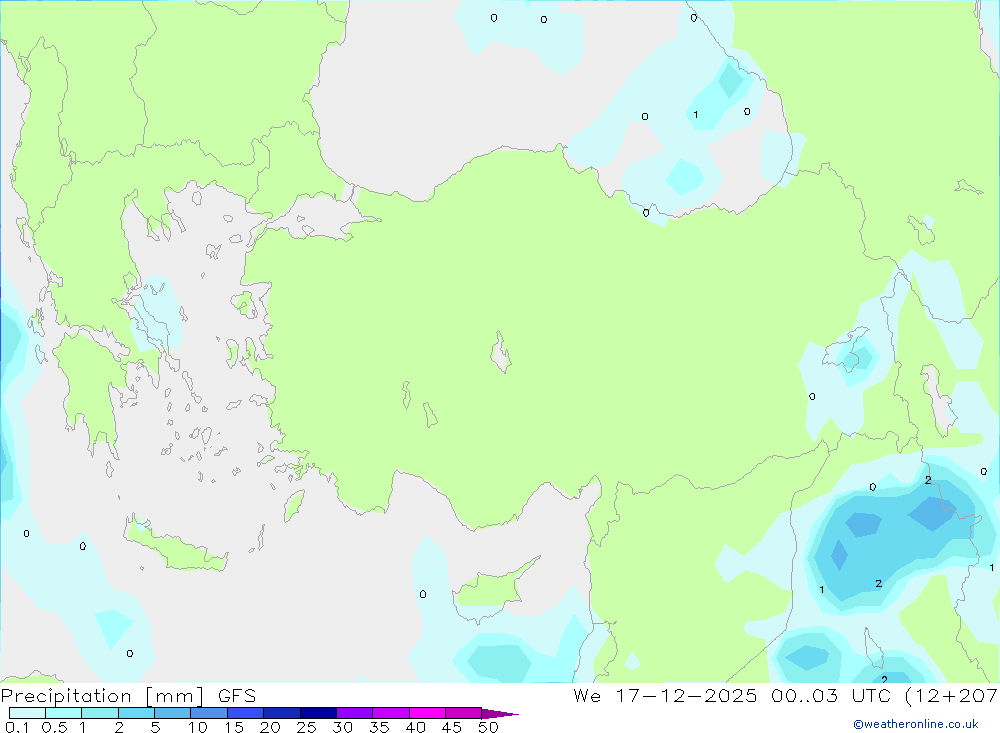Click the 35–40 mm purple legend swatch
Viewport: 1000px width, 733px height.
(390, 713)
